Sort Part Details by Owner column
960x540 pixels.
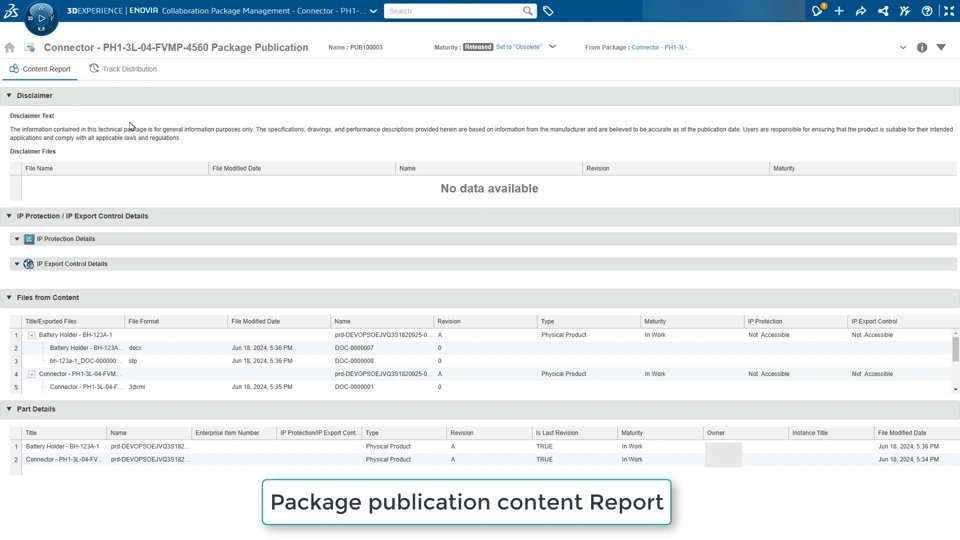click(745, 433)
